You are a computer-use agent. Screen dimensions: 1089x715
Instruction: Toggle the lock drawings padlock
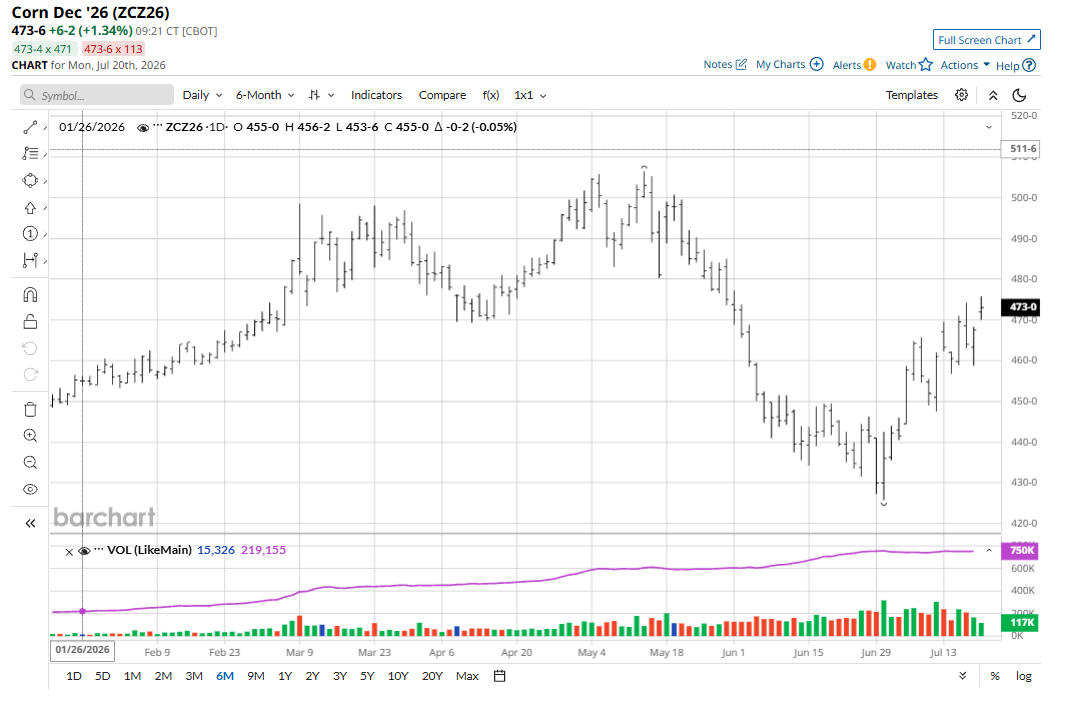[x=30, y=322]
